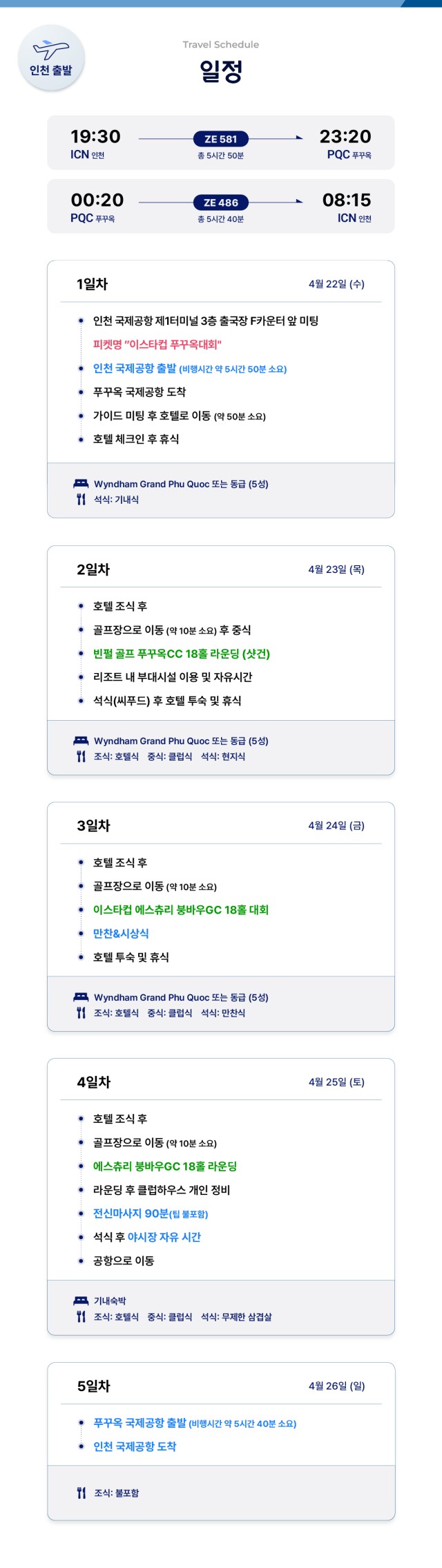
Task: Click the cutlery icon beside 조식: 불포함
Action: [x=81, y=1493]
